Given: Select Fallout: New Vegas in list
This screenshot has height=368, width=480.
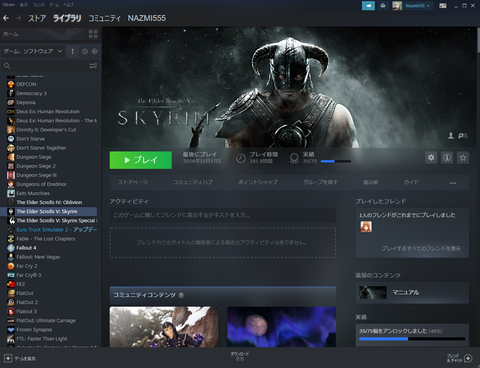Looking at the screenshot, I should point(38,257).
